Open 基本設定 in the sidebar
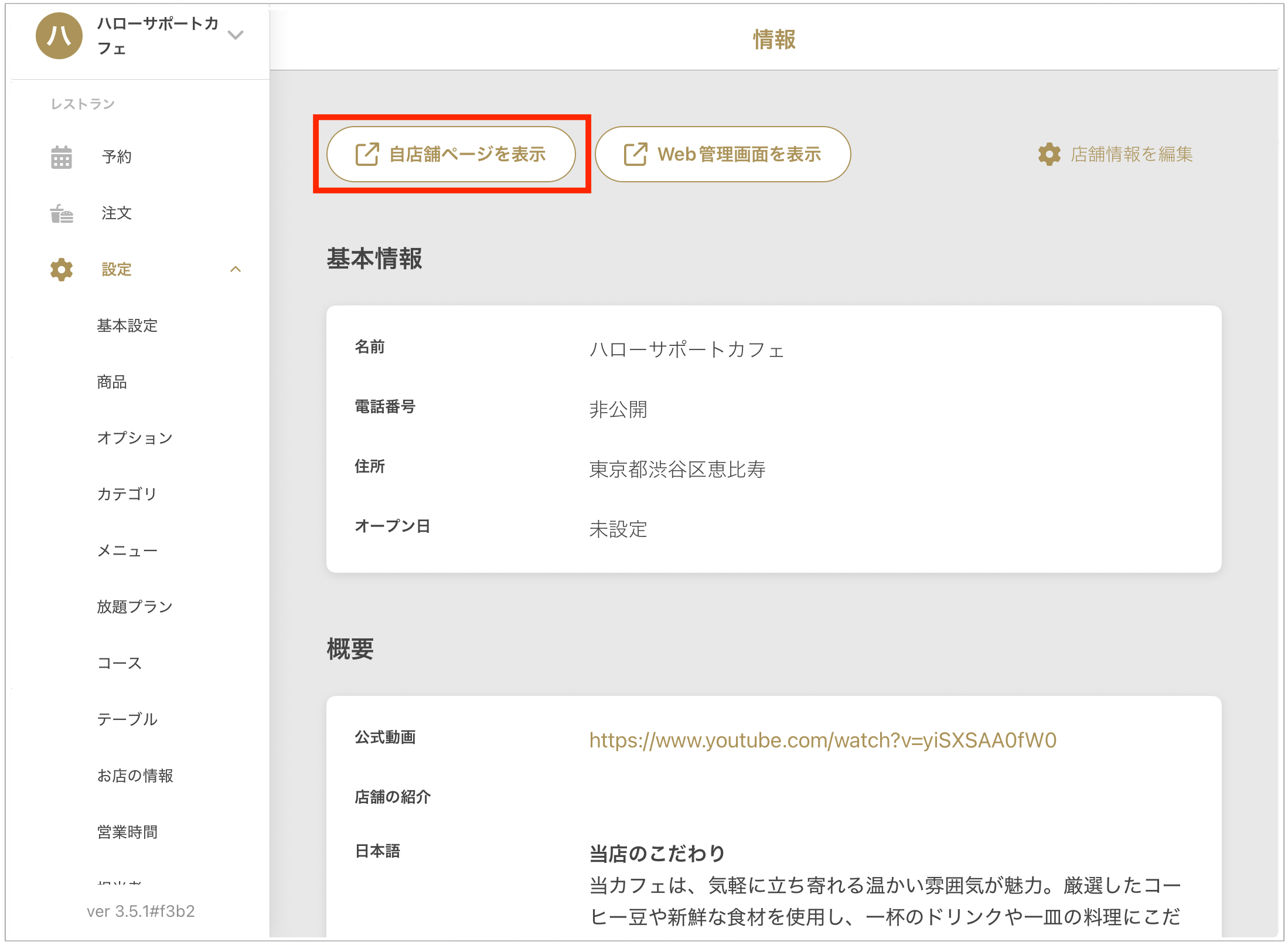 [x=127, y=326]
